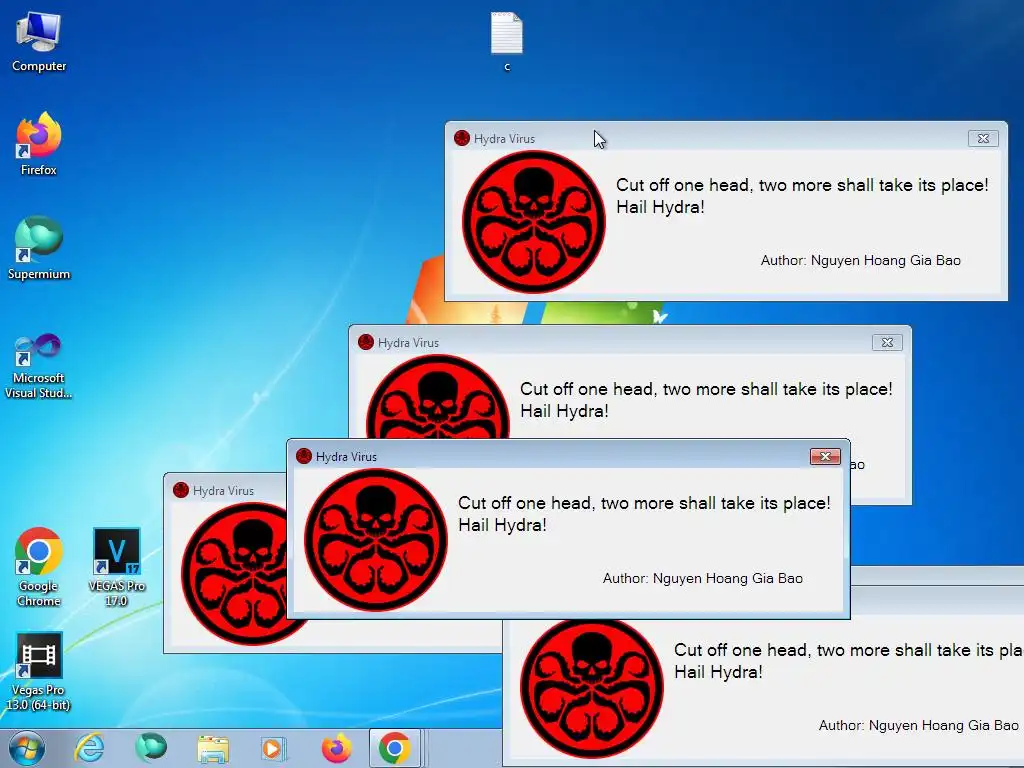Click the author text in the bottom-right Hydra window
Image resolution: width=1024 pixels, height=768 pixels.
919,725
